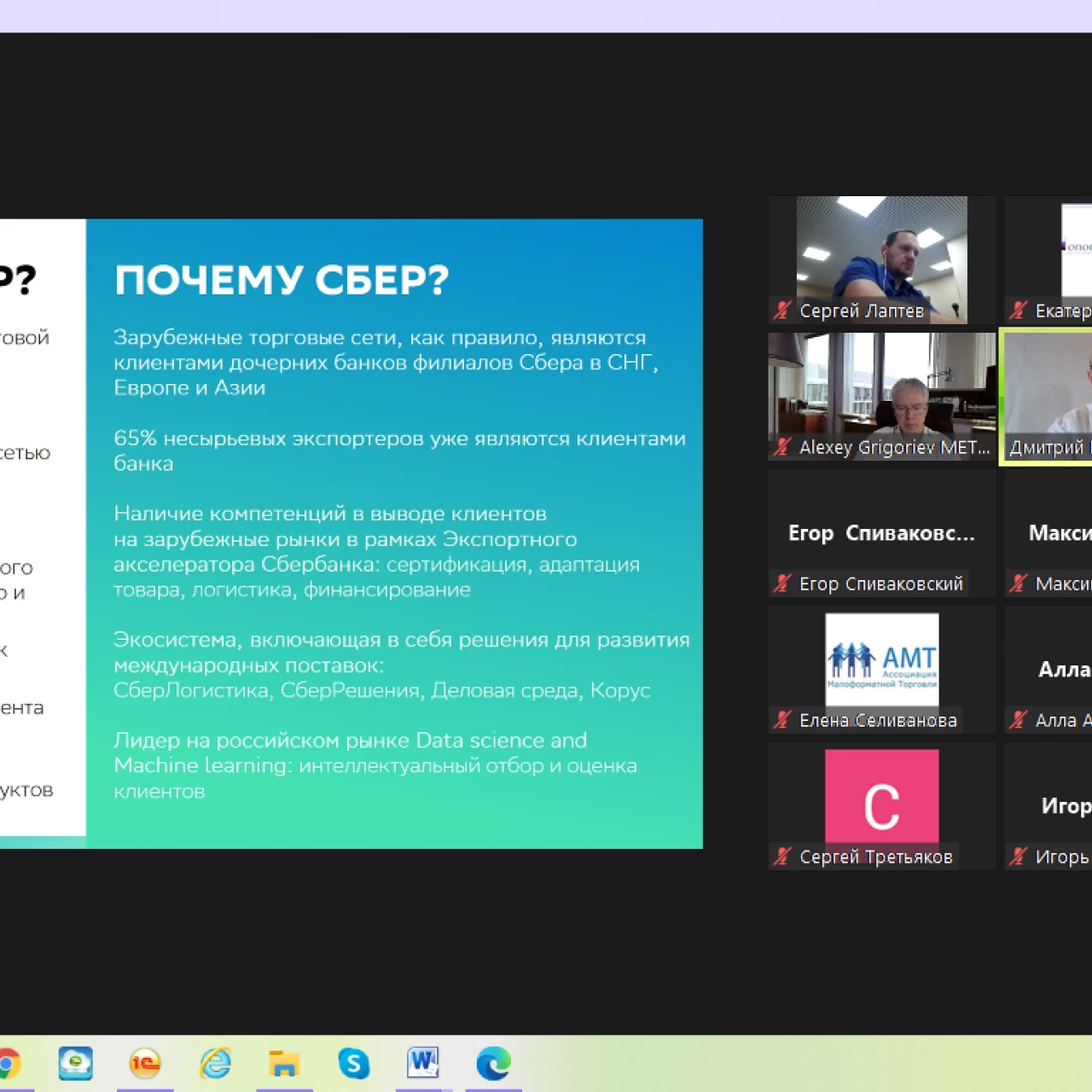
Task: Select Сергей Третьяков's pink avatar tile
Action: [882, 806]
